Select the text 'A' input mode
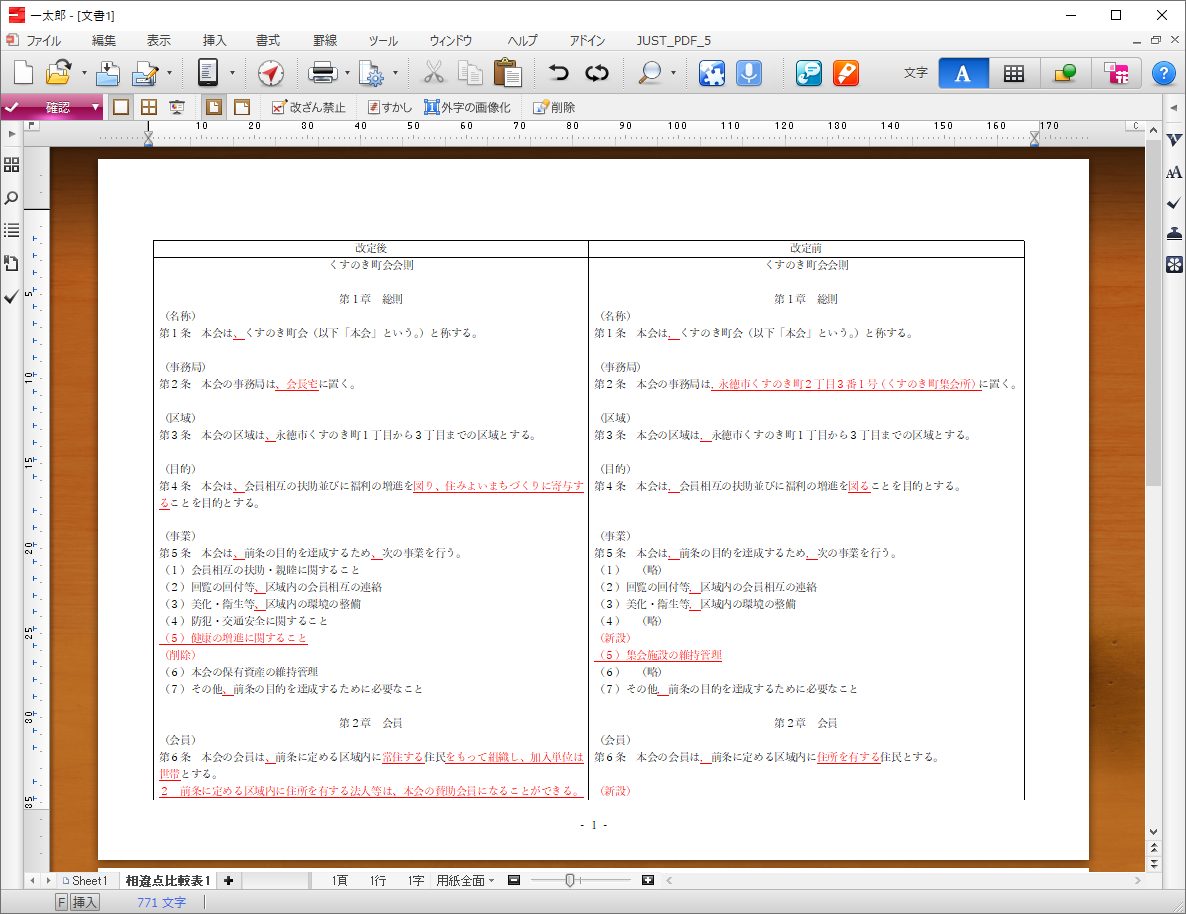1186x914 pixels. [x=963, y=73]
